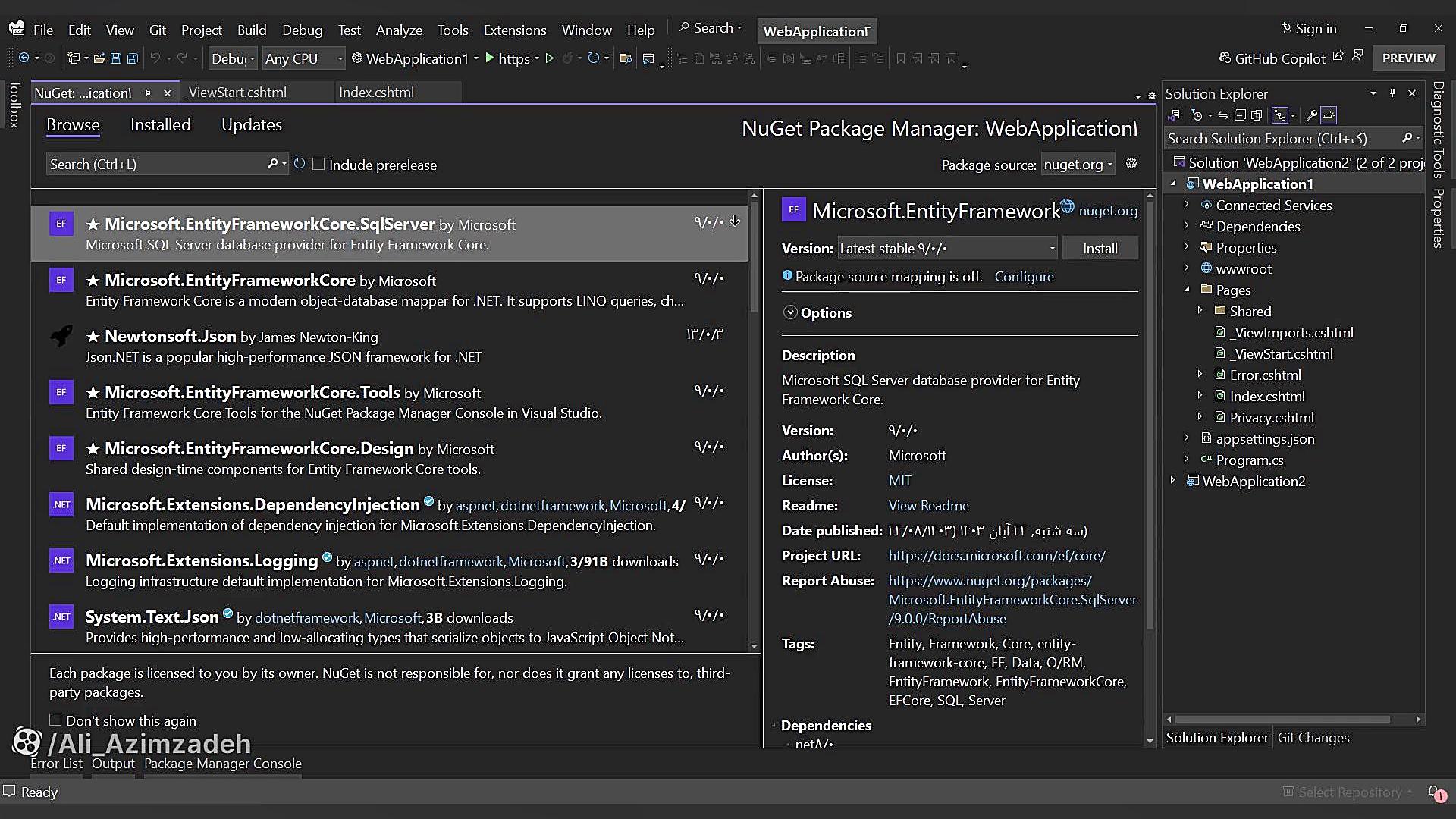Select Program.cs in Solution Explorer
The height and width of the screenshot is (819, 1456).
click(x=1249, y=460)
